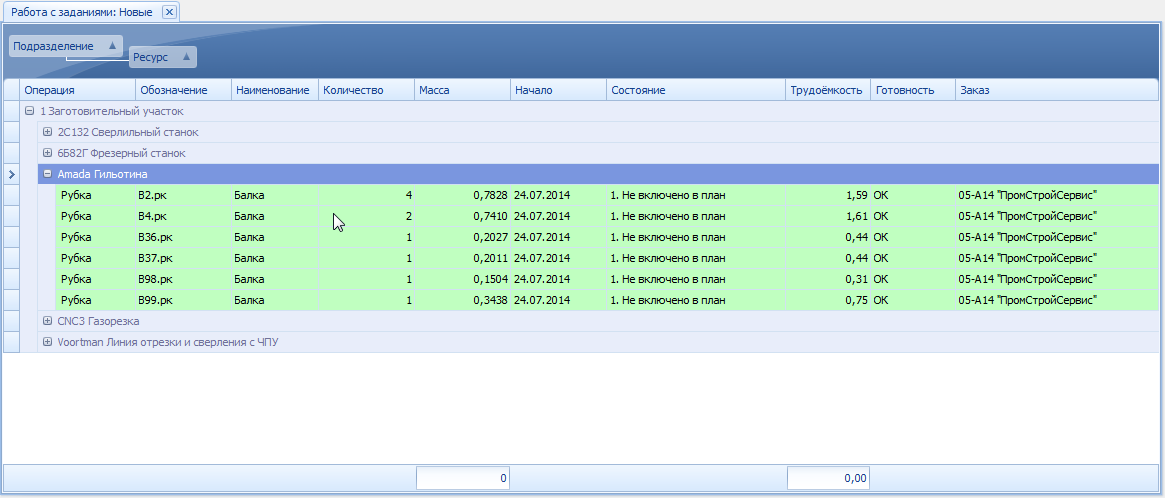This screenshot has width=1165, height=498.
Task: Click the labor total field showing 0,00
Action: tap(828, 478)
